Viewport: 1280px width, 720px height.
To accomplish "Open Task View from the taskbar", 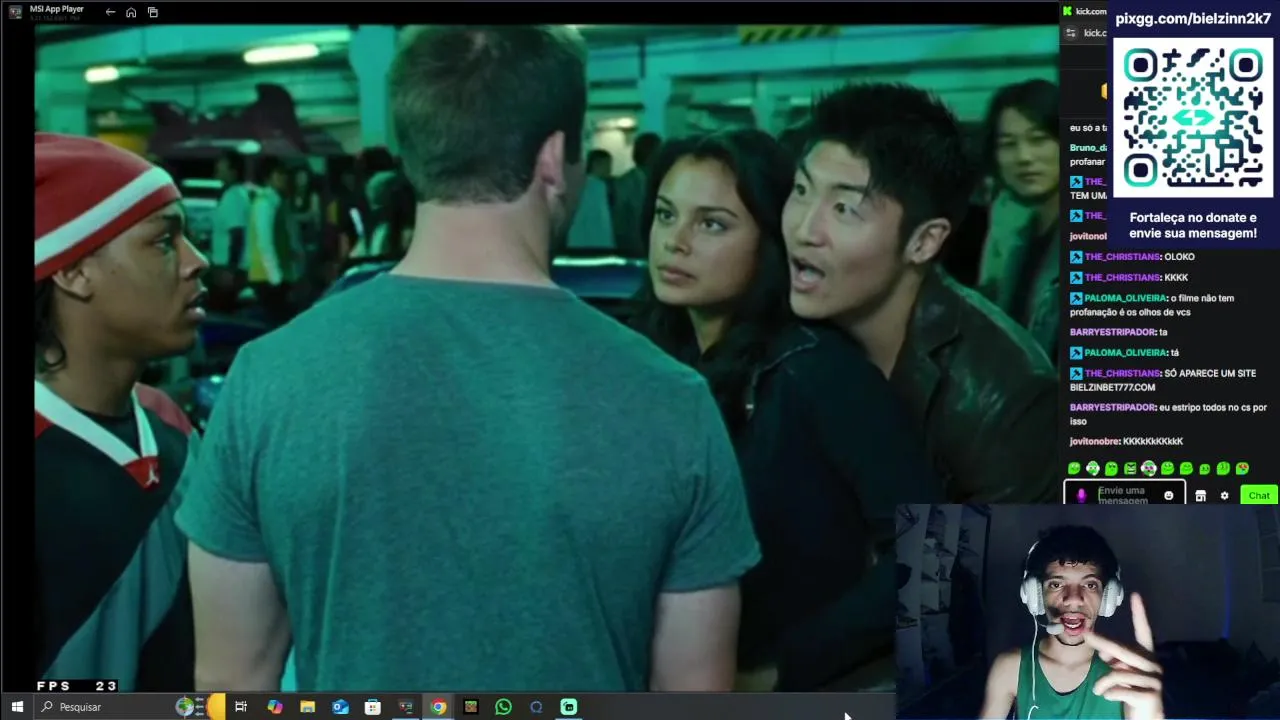I will [x=241, y=707].
